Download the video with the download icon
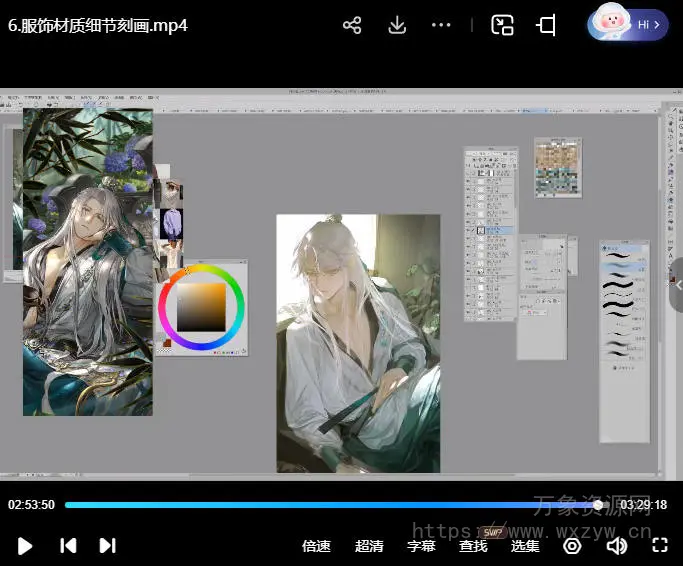This screenshot has height=566, width=683. [x=397, y=26]
